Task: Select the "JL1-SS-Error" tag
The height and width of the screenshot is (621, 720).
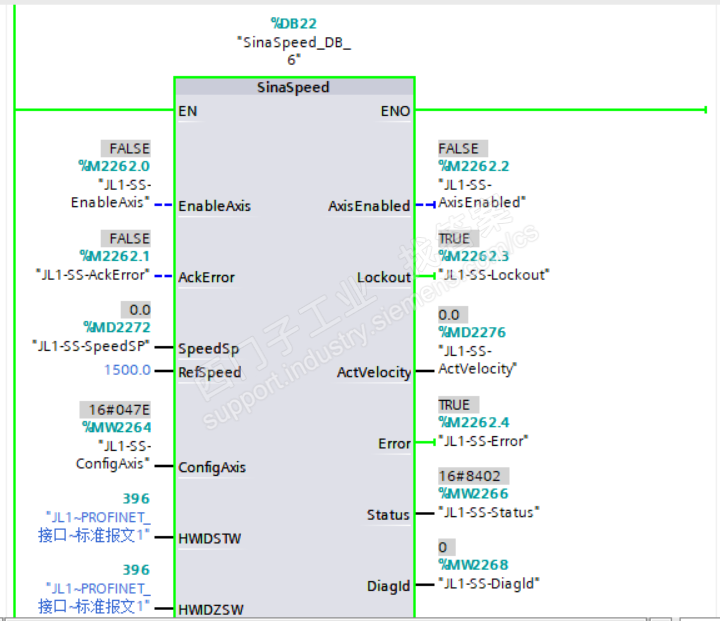Action: [x=484, y=441]
